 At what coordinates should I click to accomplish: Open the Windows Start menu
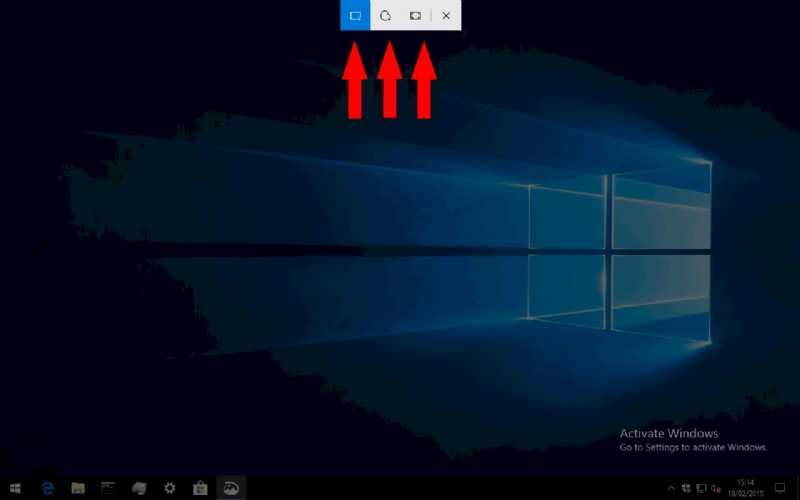[x=15, y=488]
